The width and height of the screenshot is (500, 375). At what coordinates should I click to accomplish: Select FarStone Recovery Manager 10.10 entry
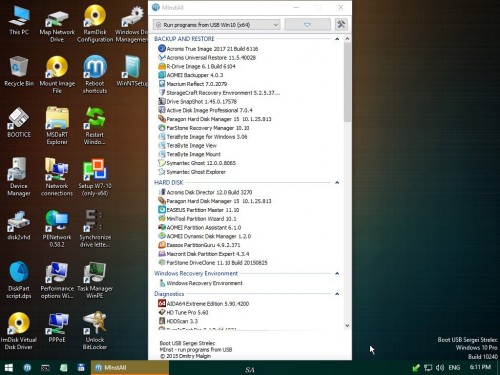[x=204, y=128]
